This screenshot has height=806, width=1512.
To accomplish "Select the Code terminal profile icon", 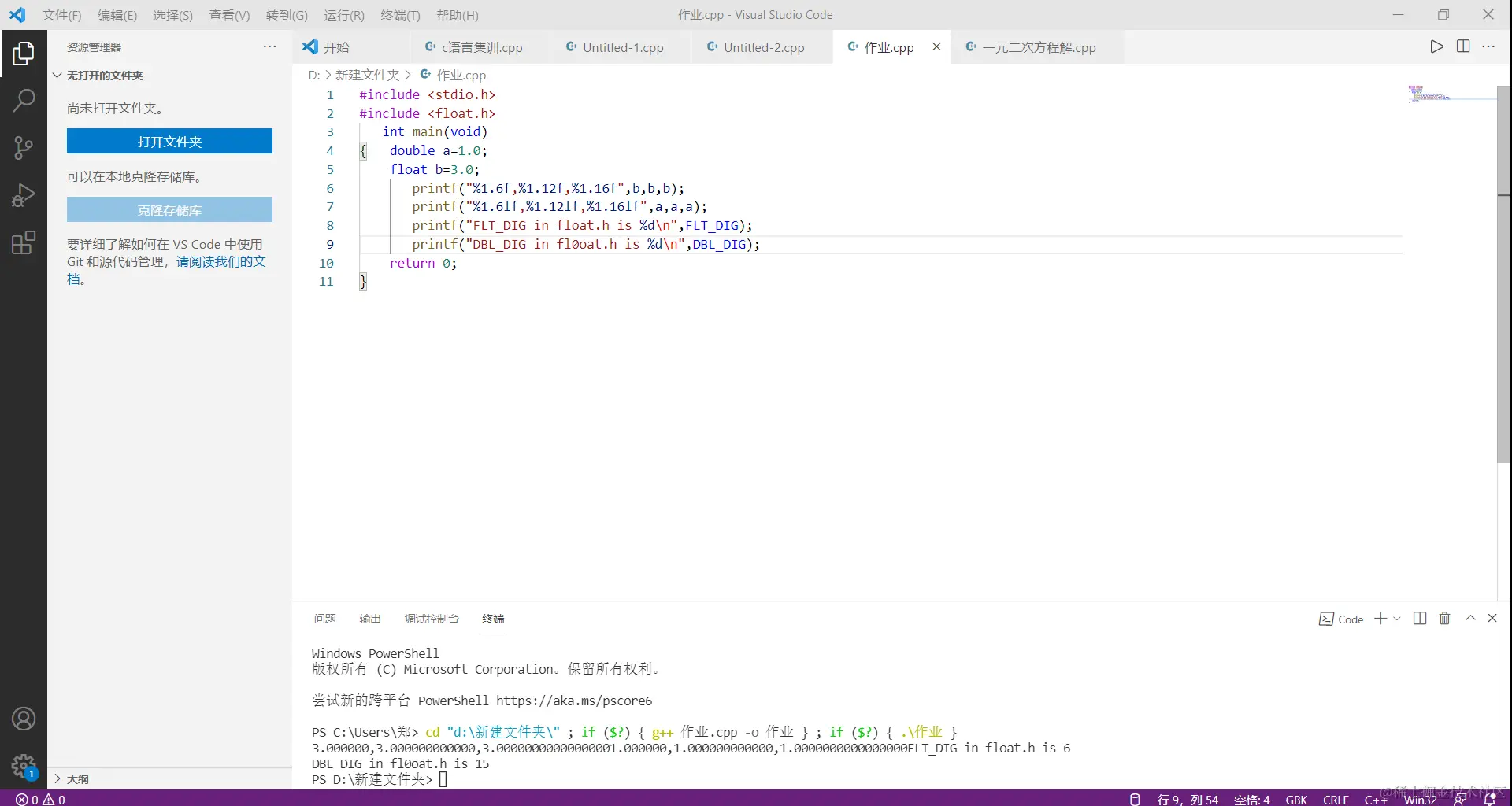I will (x=1326, y=619).
